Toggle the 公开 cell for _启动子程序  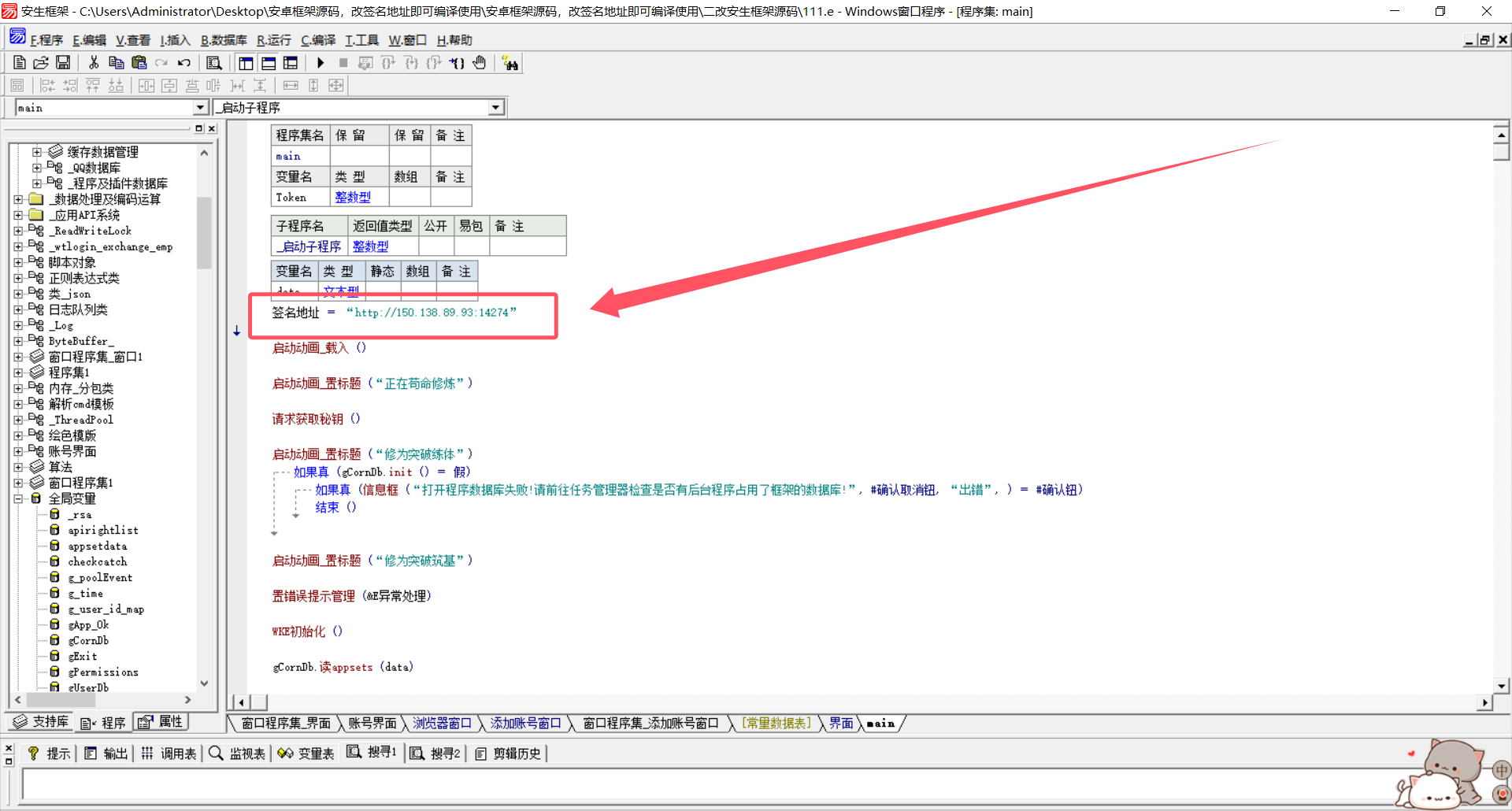click(x=435, y=246)
